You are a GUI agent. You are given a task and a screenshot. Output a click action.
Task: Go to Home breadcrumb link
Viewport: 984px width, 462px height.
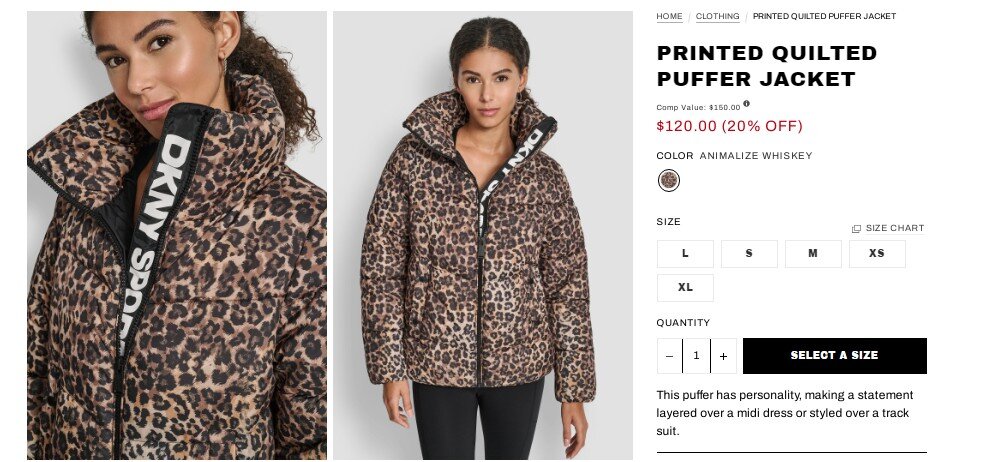[670, 16]
